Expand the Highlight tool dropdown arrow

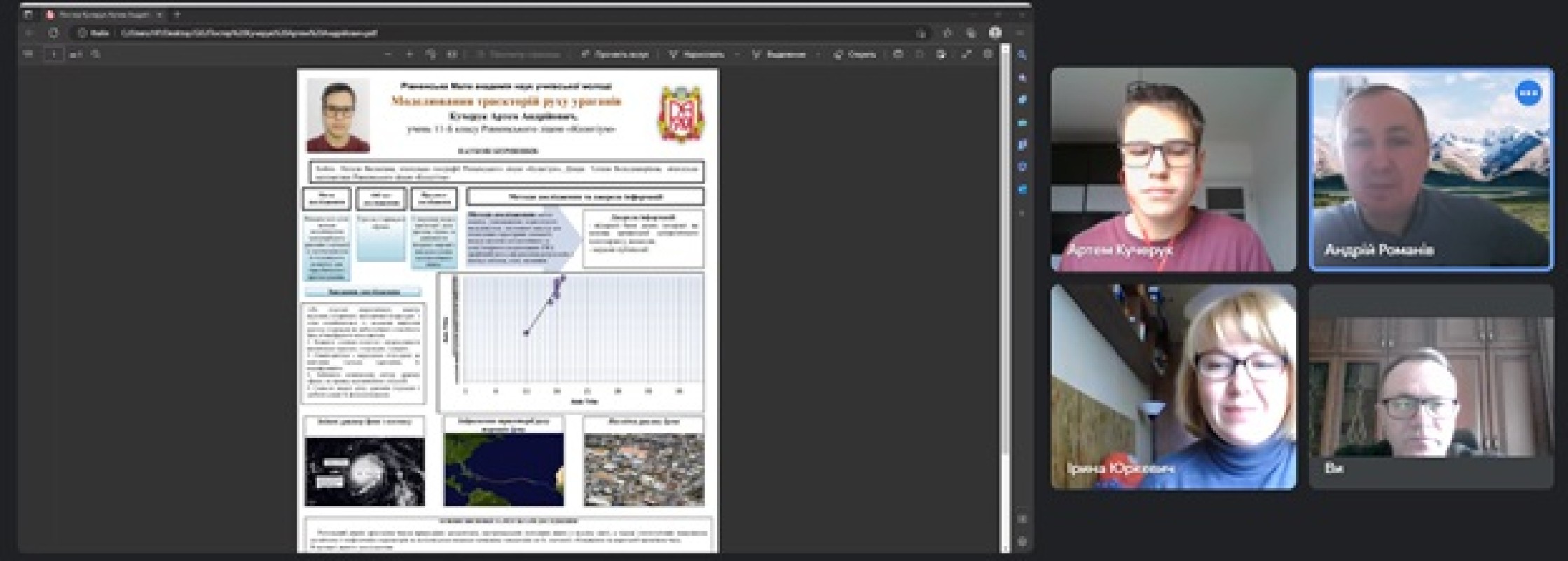coord(818,54)
